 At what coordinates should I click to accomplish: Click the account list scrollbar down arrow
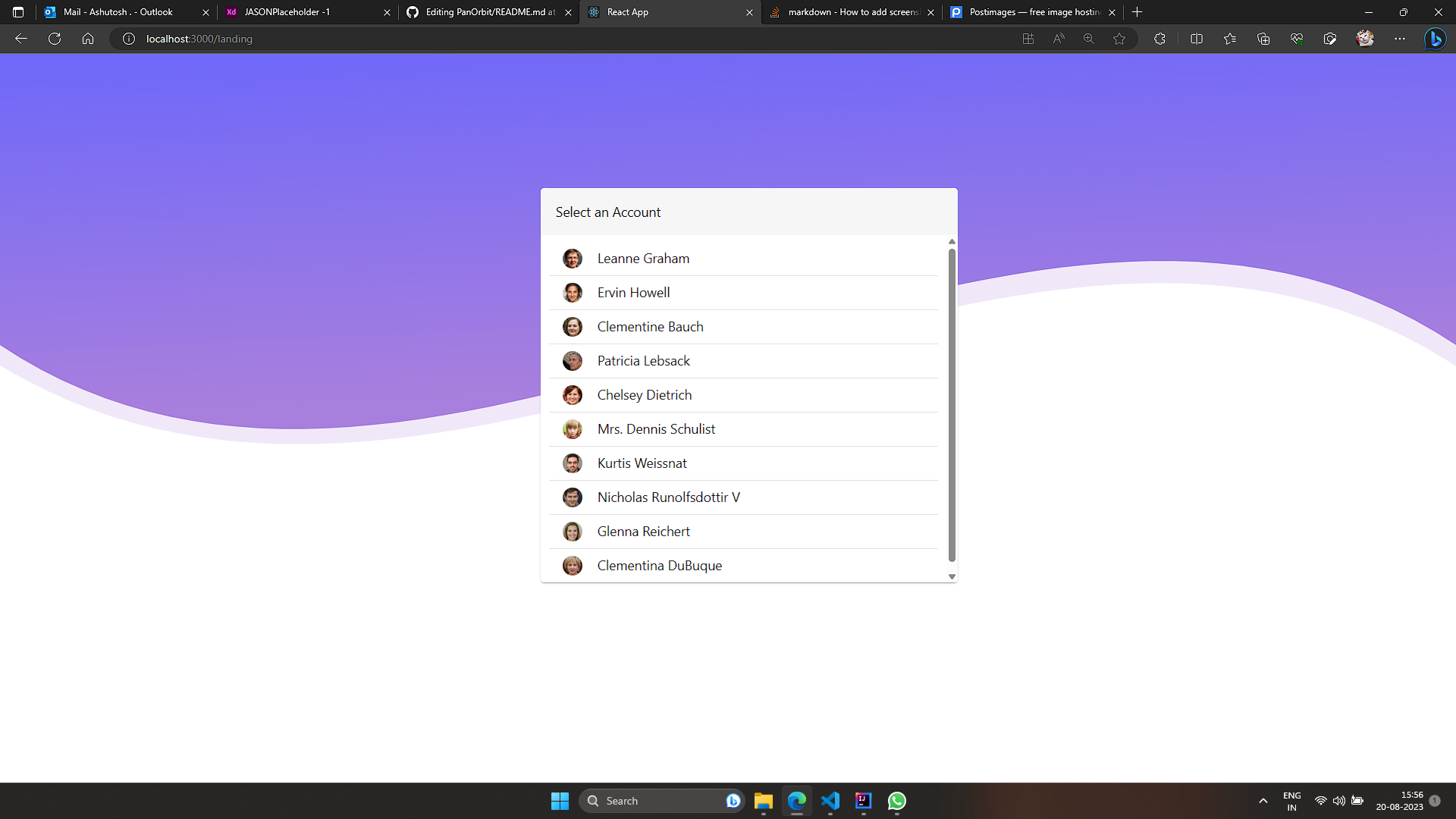pos(952,576)
